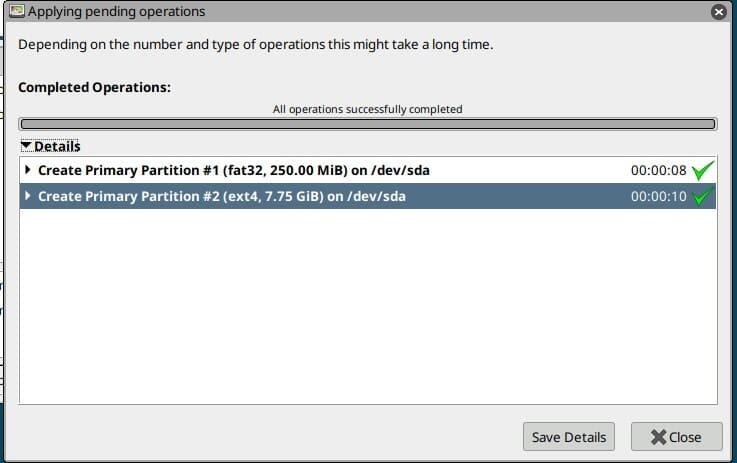Close the dialog via title bar X
The height and width of the screenshot is (463, 737).
click(x=718, y=12)
